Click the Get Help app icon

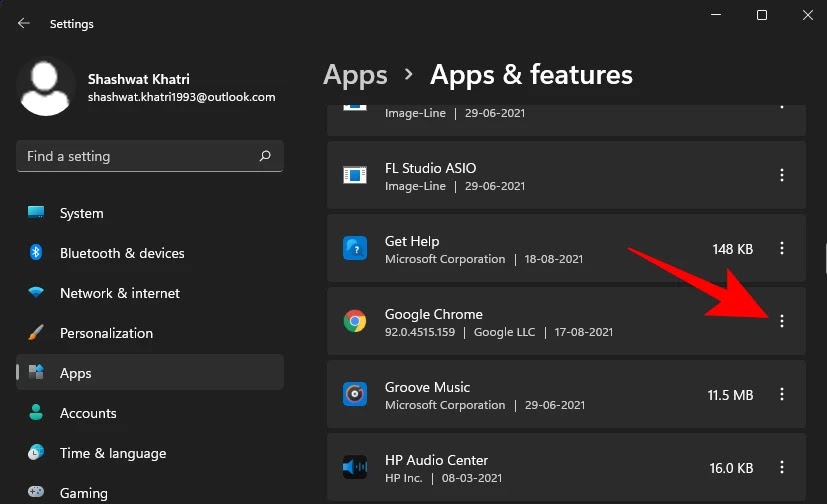355,248
